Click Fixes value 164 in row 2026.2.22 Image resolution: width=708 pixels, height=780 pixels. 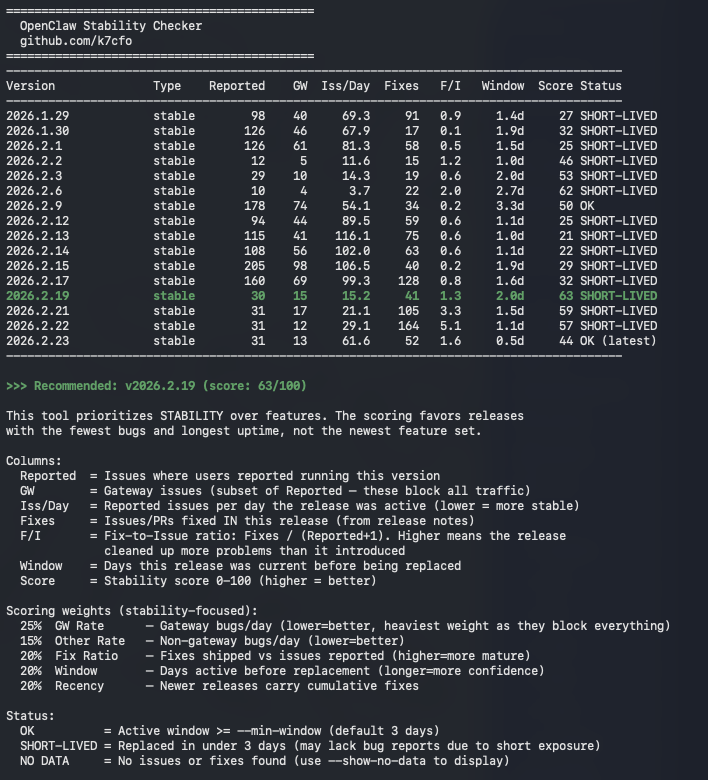tap(408, 325)
